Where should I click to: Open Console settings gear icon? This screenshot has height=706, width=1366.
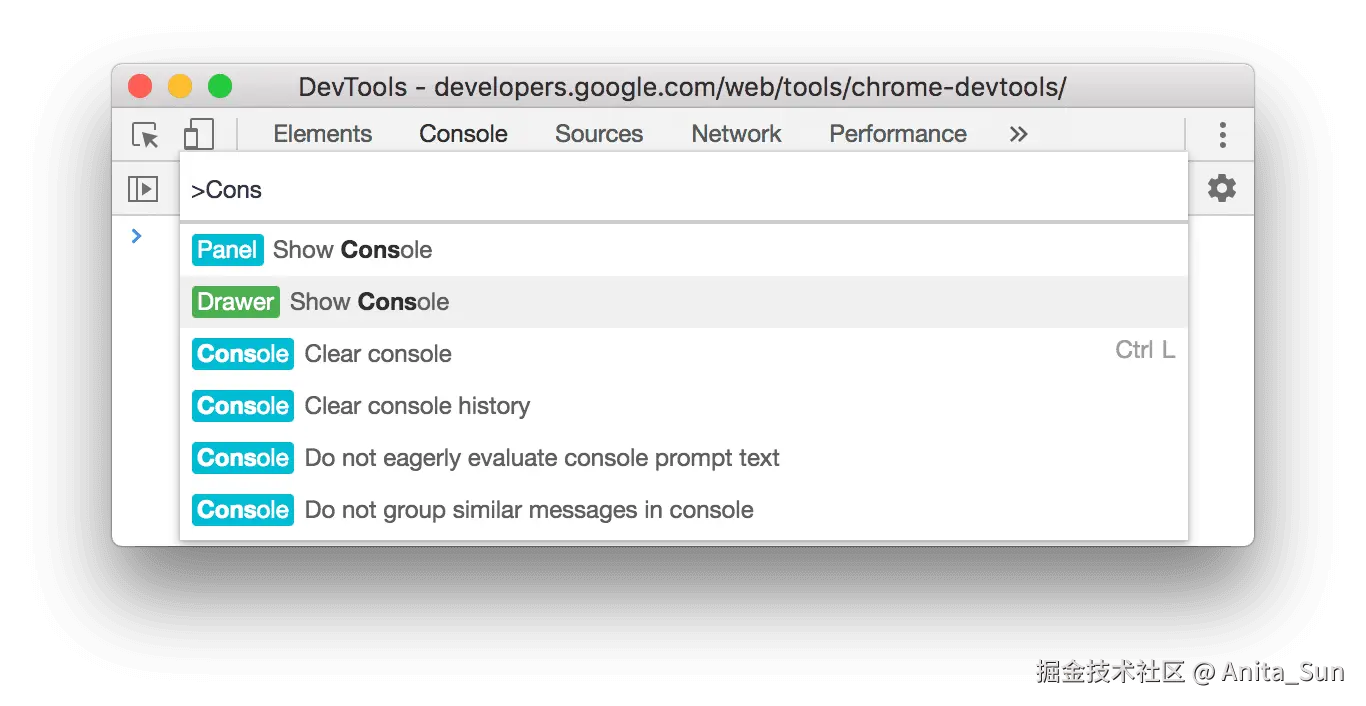click(1221, 188)
